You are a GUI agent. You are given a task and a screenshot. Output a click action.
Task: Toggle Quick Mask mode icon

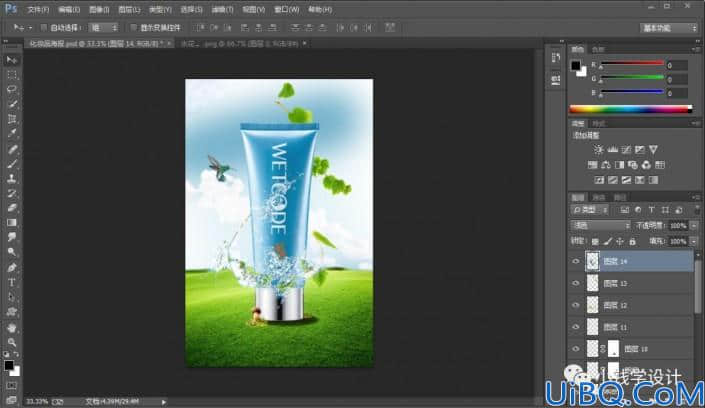click(12, 386)
